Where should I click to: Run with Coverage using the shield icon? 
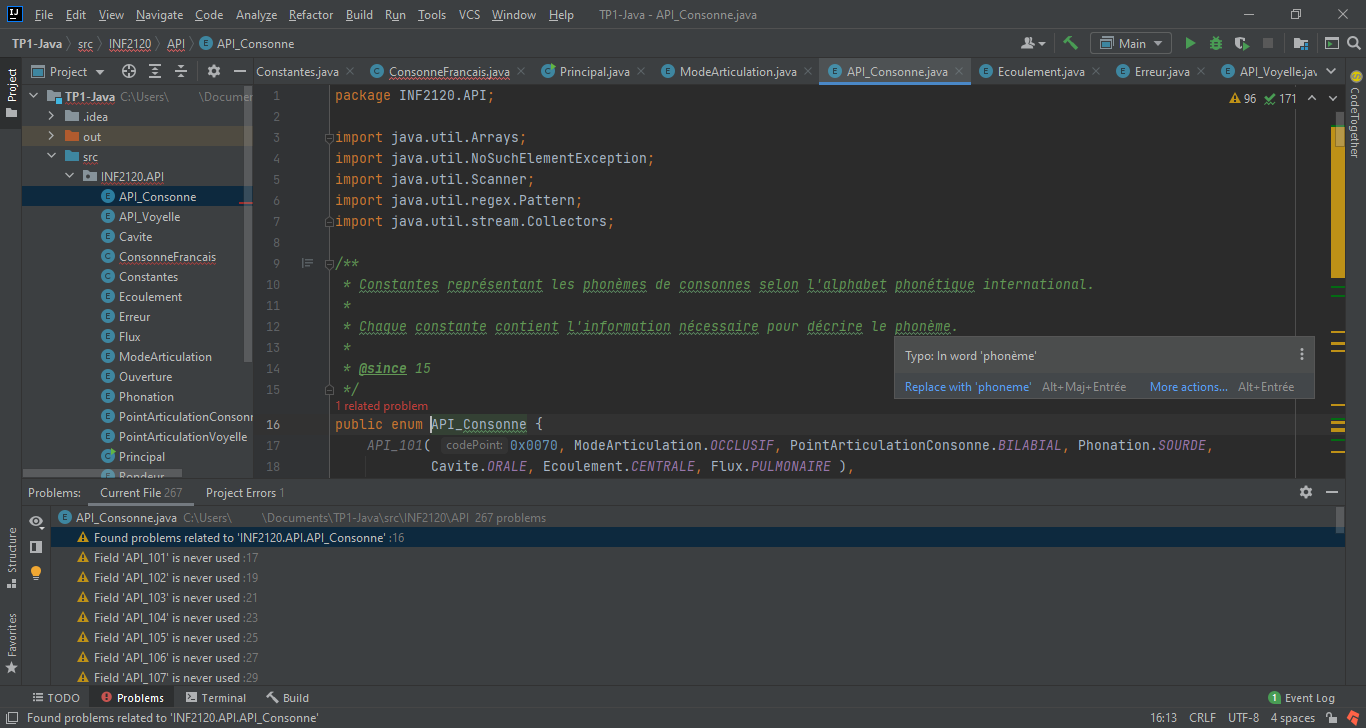(x=1241, y=43)
